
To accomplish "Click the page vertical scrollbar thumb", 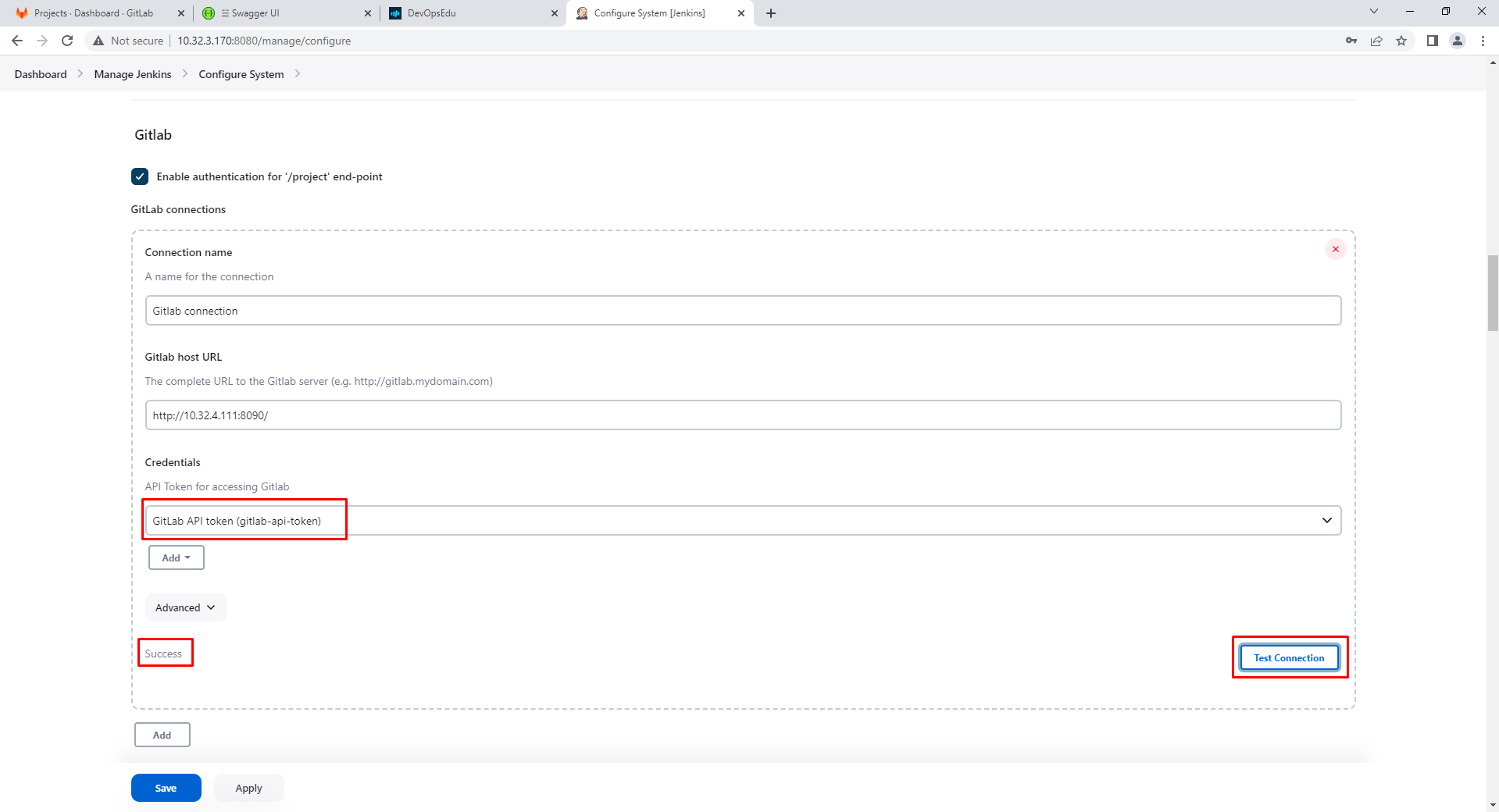I will (x=1493, y=293).
